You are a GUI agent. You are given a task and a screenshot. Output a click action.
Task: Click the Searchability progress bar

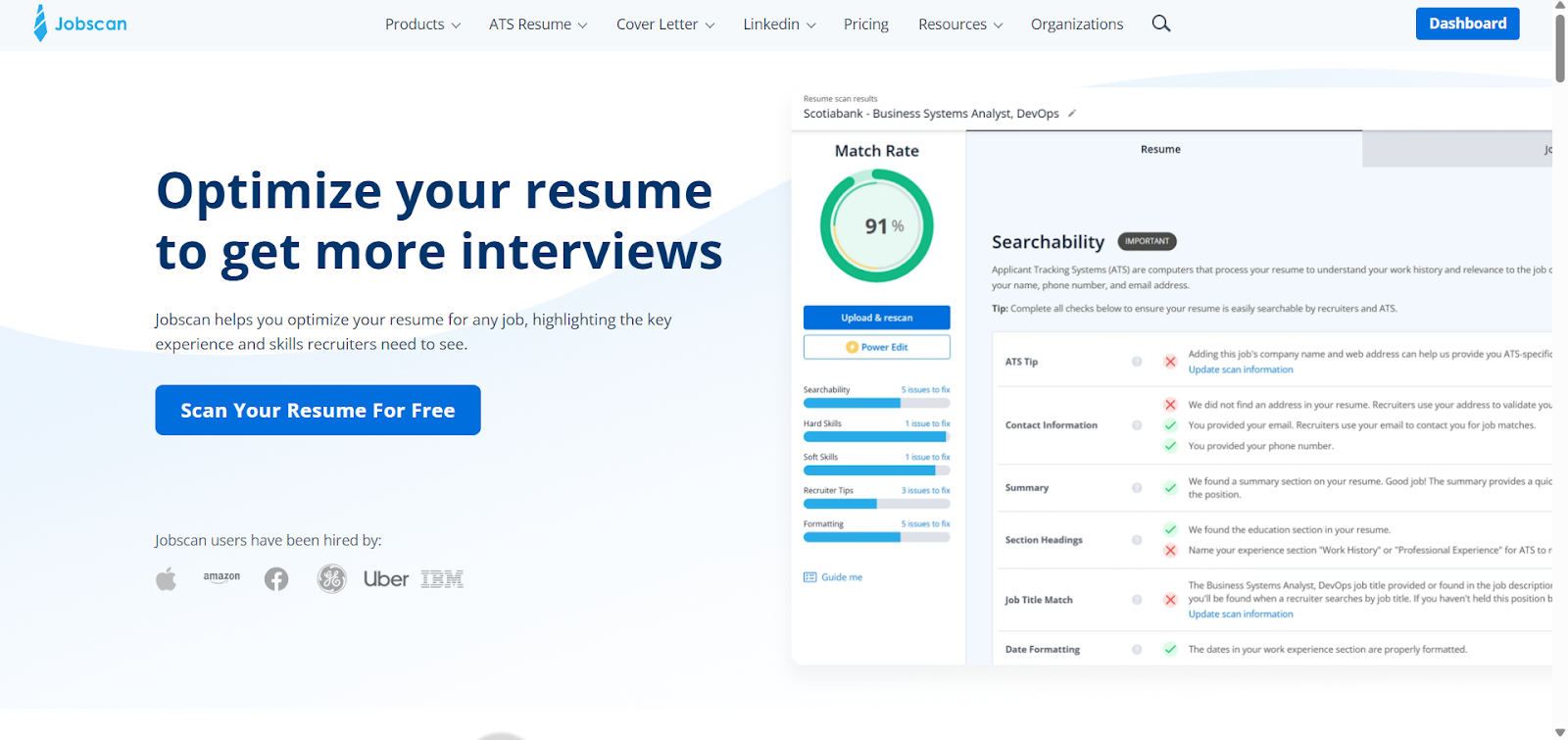click(x=877, y=404)
